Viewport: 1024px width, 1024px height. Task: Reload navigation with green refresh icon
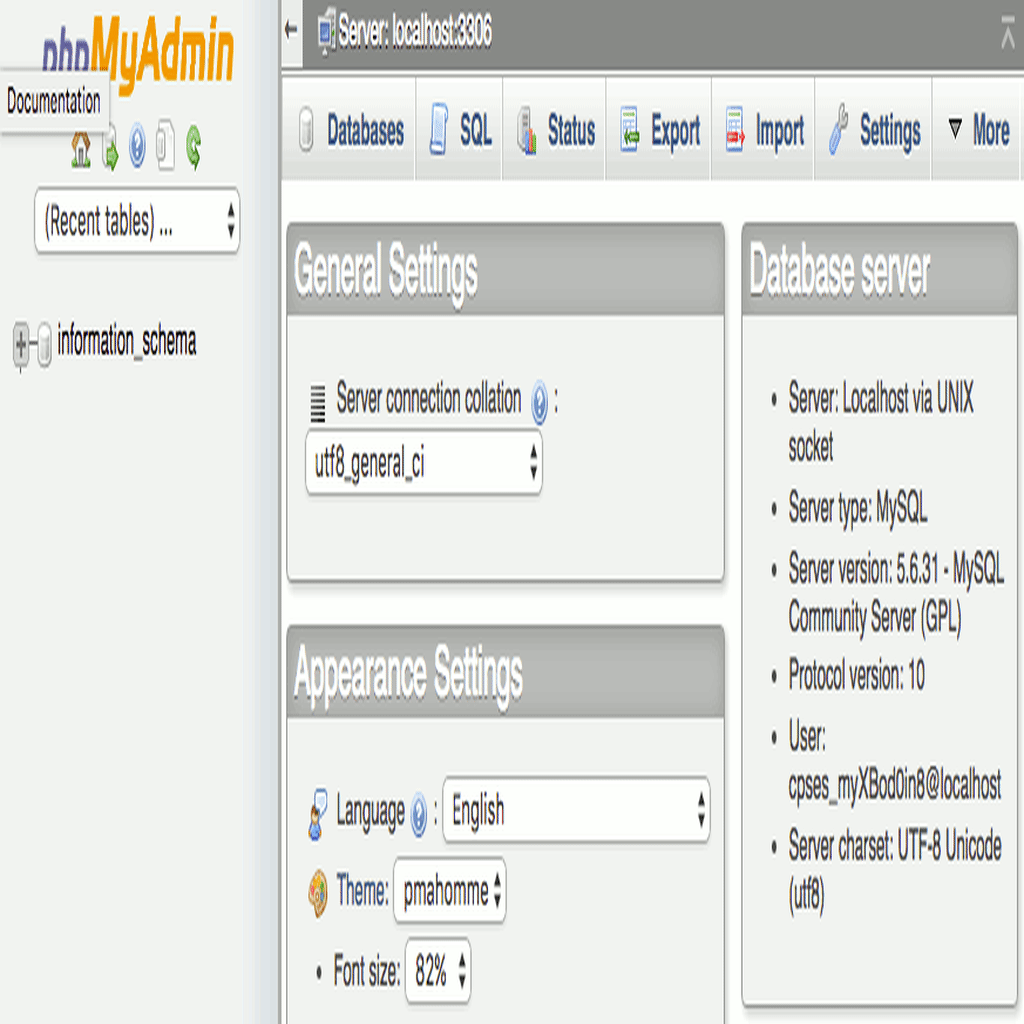(194, 146)
